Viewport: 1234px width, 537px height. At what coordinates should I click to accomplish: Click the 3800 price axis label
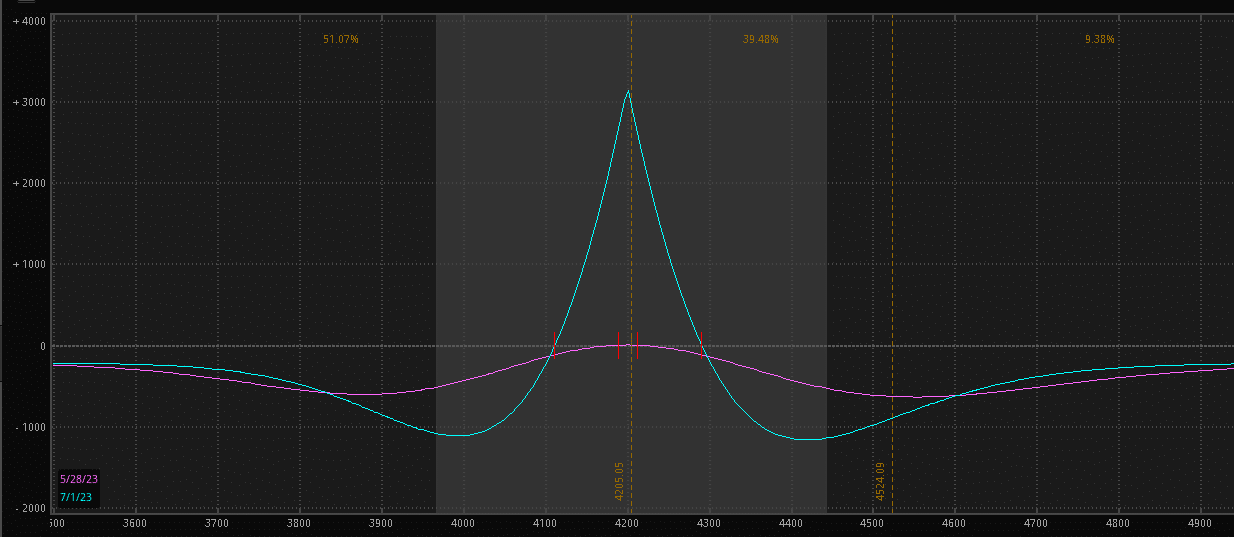pos(299,522)
